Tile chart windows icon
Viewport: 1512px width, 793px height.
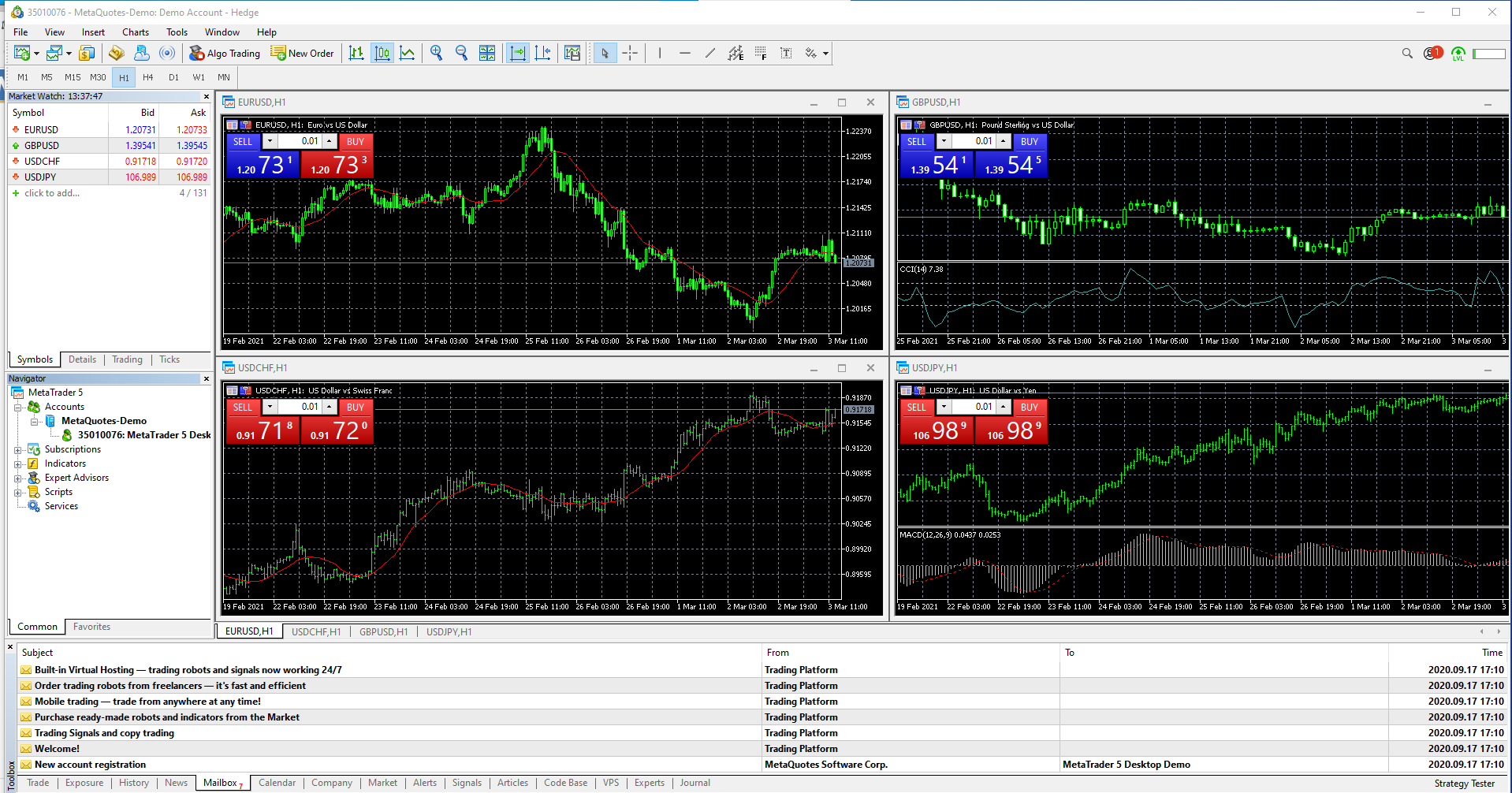click(x=487, y=53)
